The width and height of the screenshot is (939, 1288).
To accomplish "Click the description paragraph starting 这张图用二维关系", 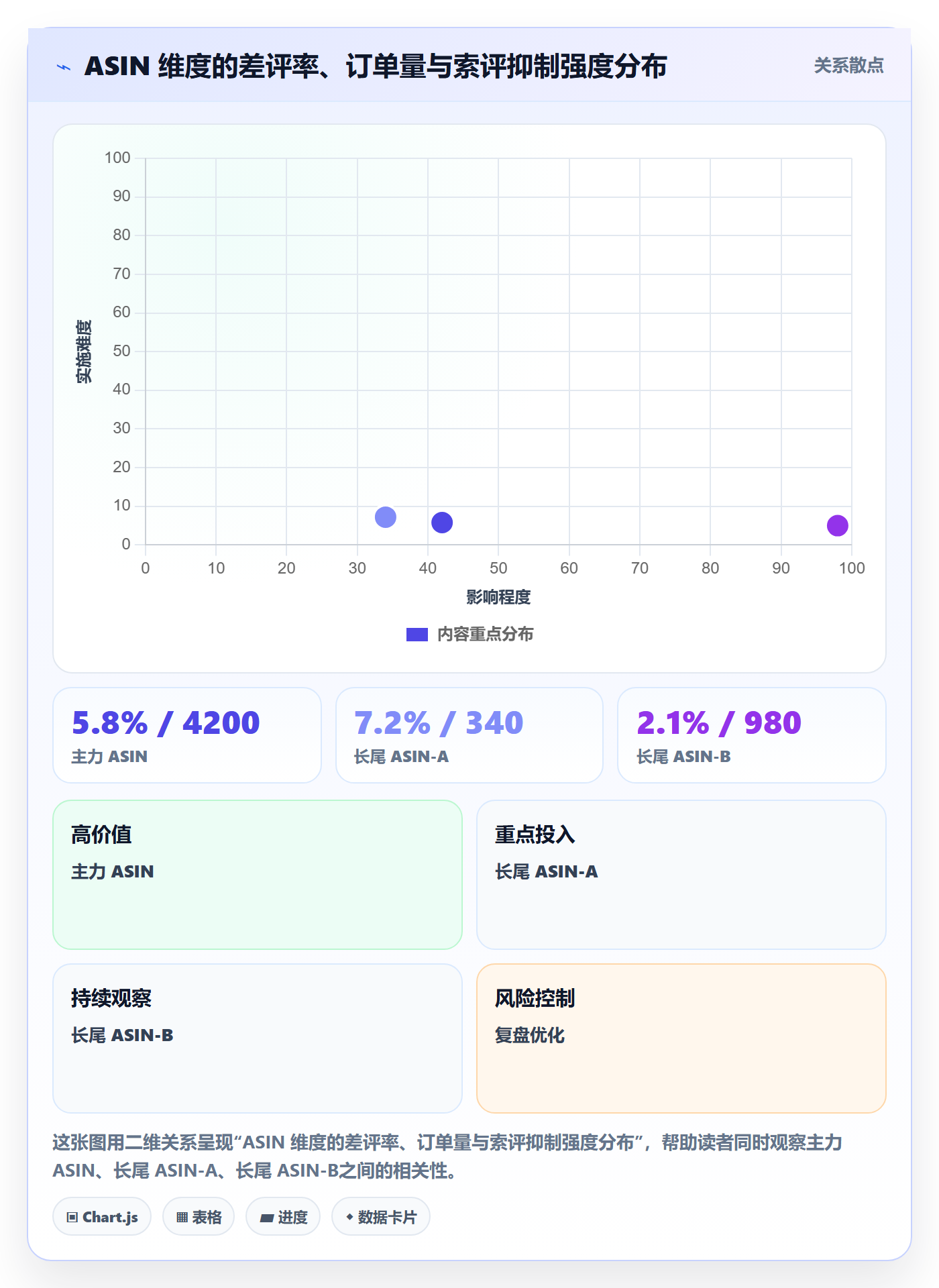I will coord(447,1157).
